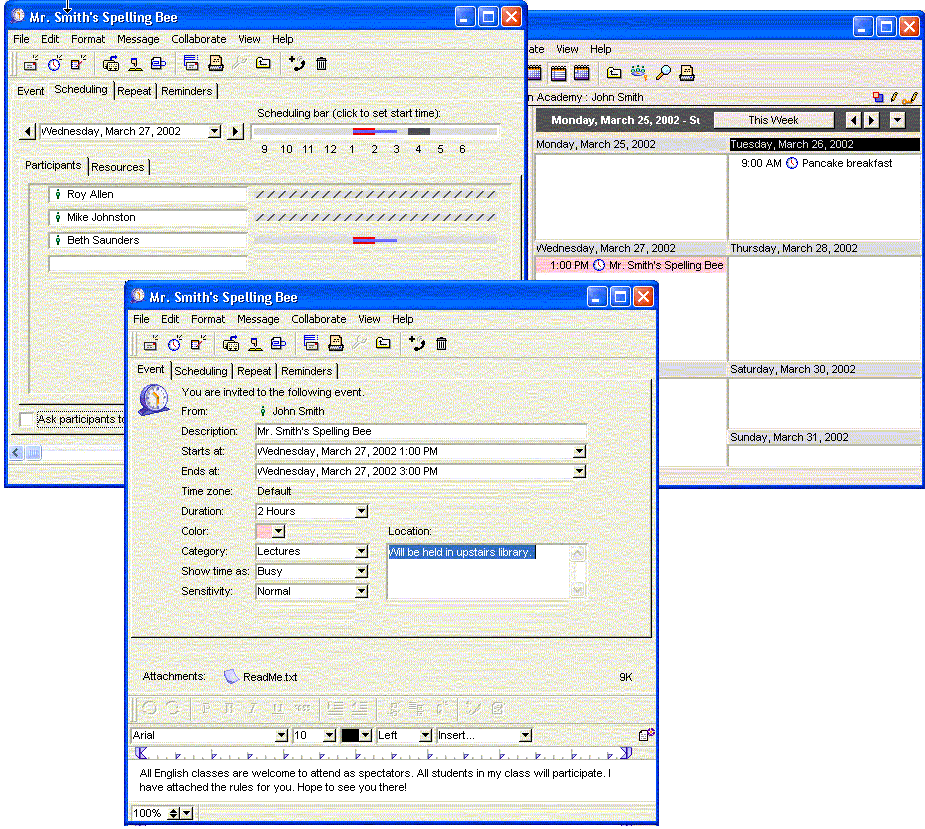925x829 pixels.
Task: Click the phone icon in front window toolbar
Action: [x=417, y=344]
